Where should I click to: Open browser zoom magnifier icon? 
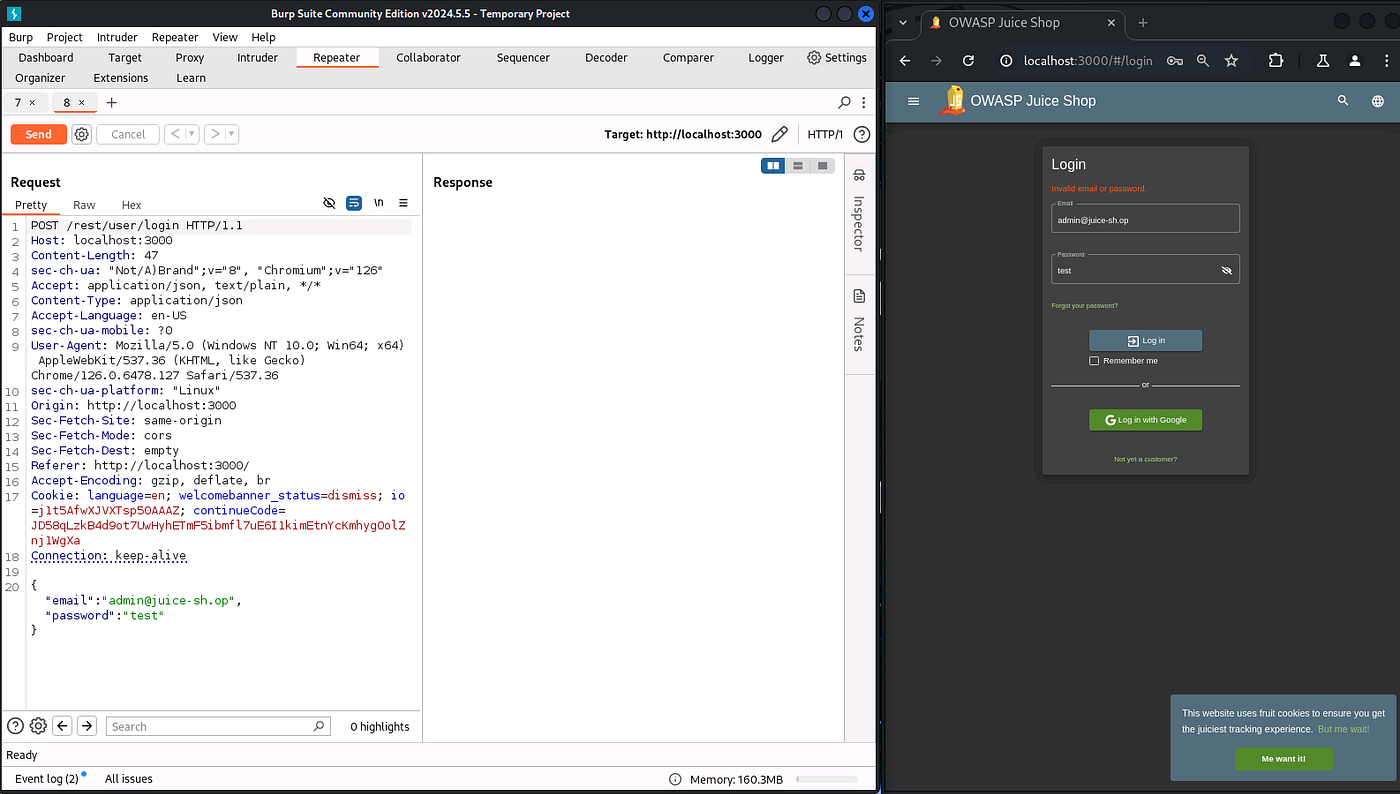(1203, 61)
